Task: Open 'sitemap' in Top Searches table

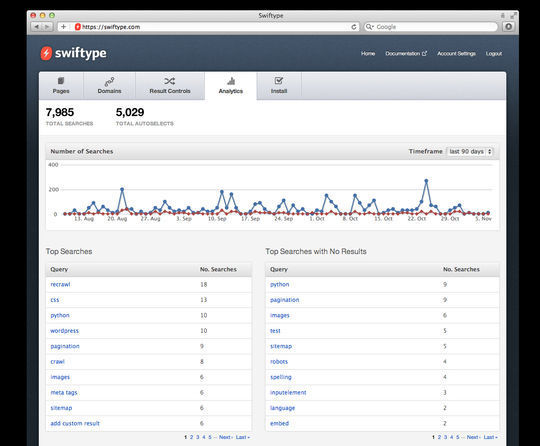Action: pos(61,408)
